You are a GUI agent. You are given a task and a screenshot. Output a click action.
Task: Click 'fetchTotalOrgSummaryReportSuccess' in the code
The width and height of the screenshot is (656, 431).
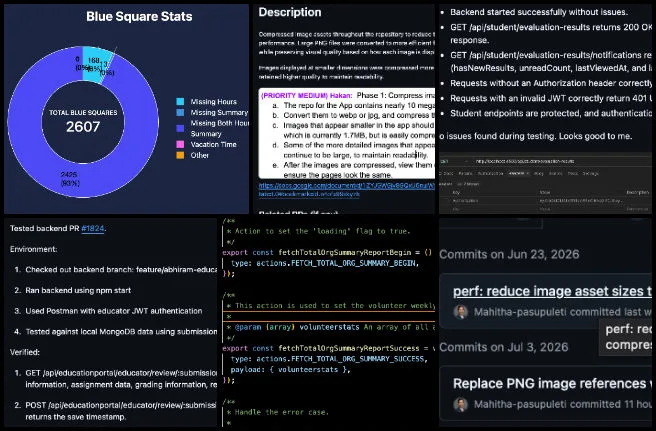coord(348,348)
